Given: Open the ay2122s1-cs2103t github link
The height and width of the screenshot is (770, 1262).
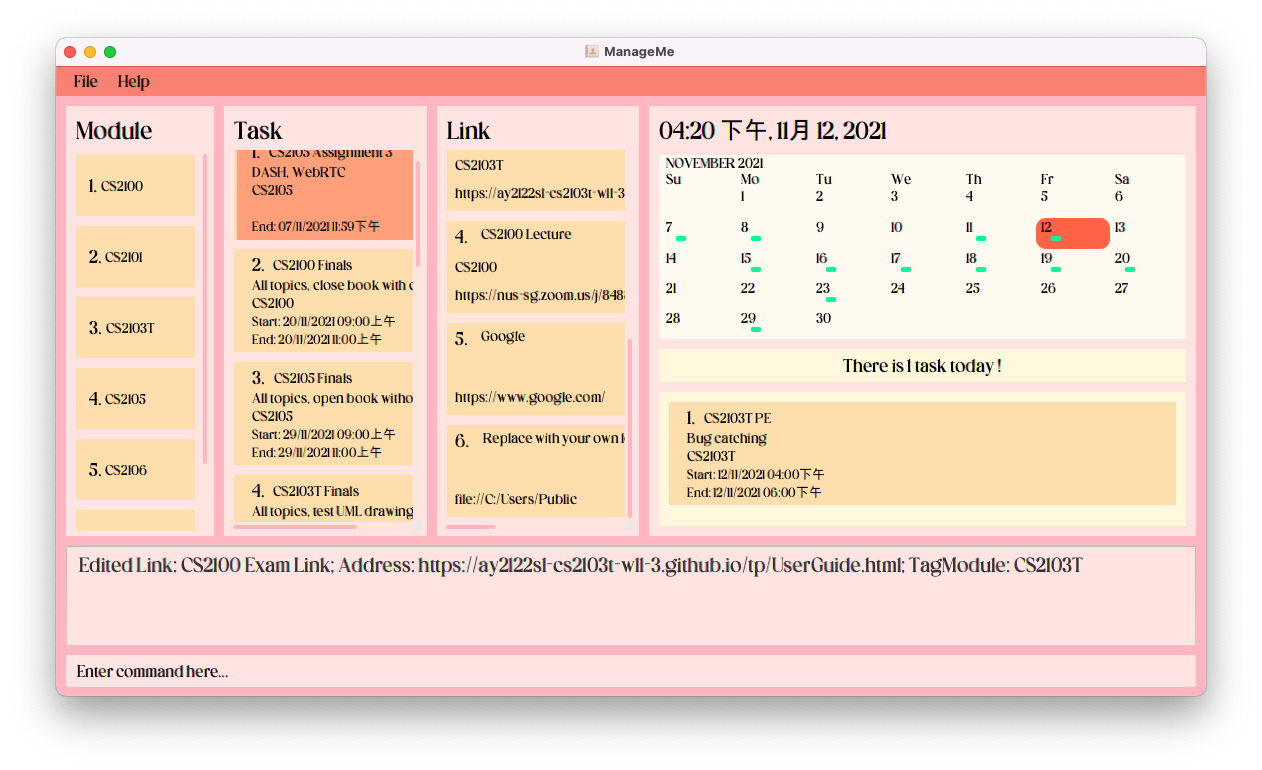Looking at the screenshot, I should (540, 193).
